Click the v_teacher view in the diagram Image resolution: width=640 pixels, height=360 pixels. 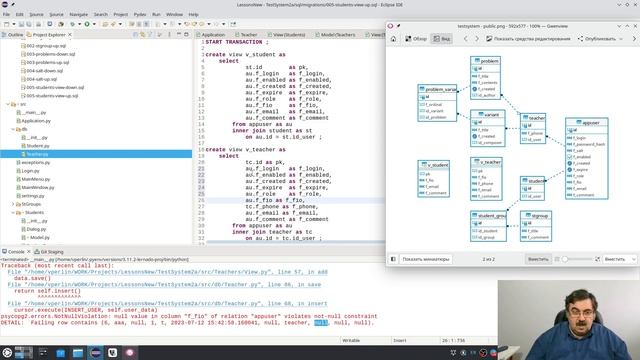coord(486,179)
